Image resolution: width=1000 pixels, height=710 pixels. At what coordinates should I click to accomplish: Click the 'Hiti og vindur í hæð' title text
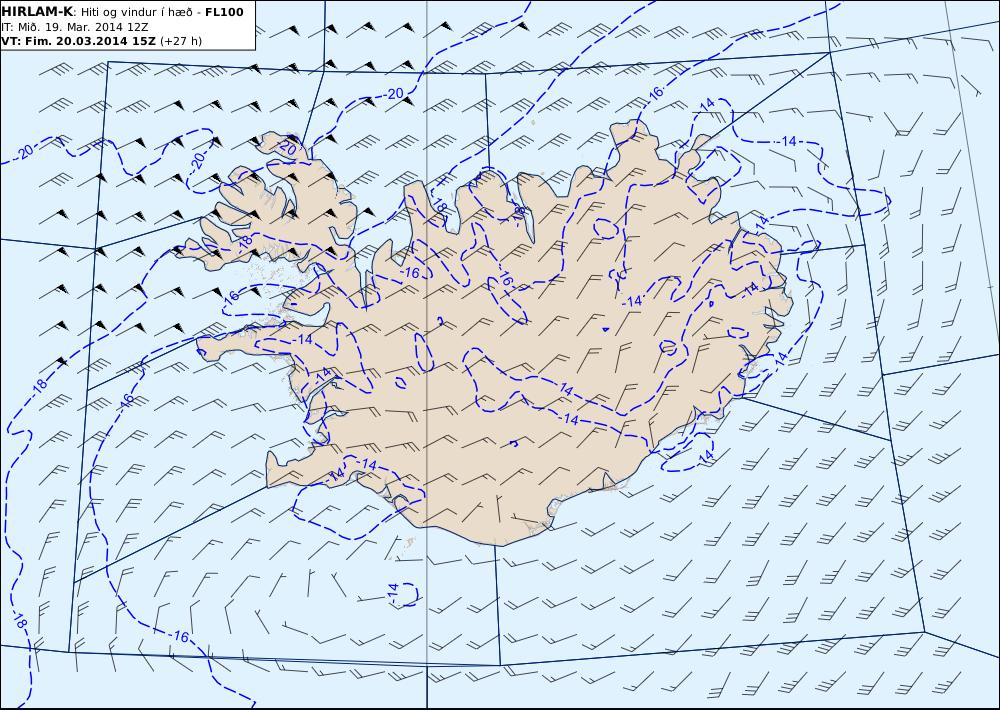[x=137, y=12]
